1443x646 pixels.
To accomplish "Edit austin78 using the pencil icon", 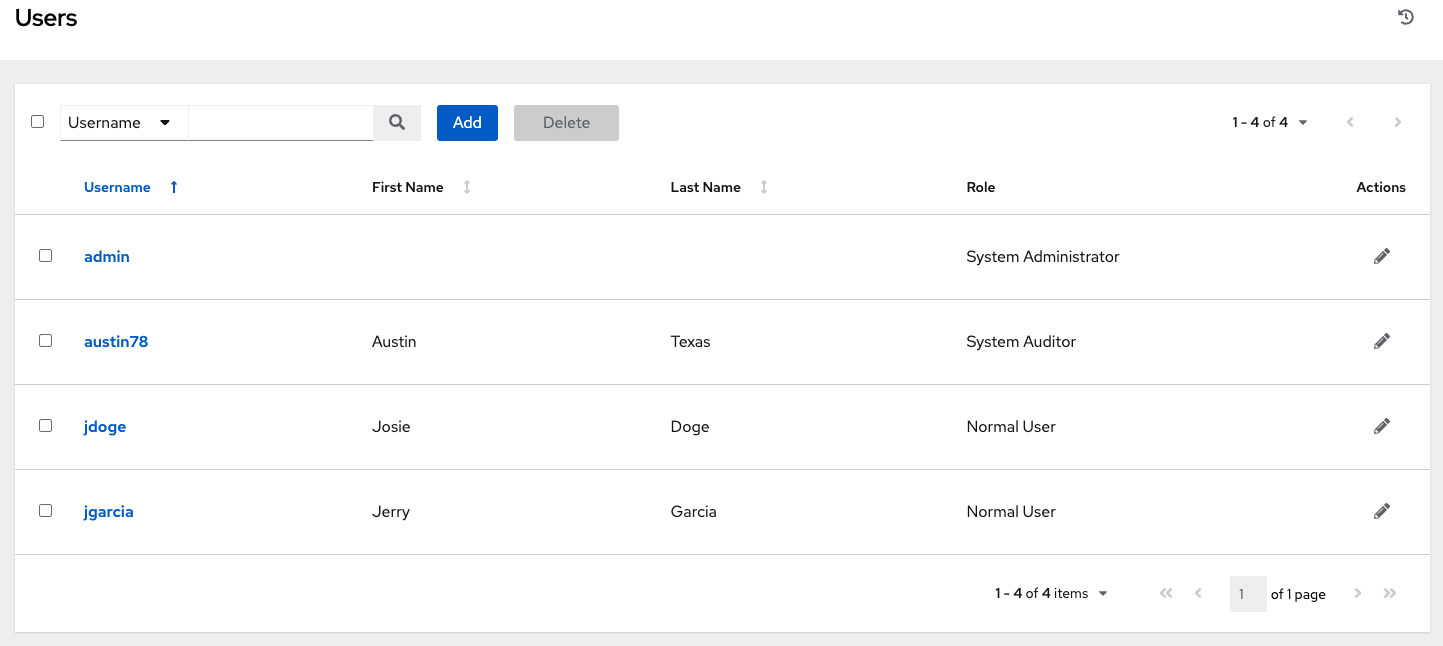I will pyautogui.click(x=1381, y=341).
